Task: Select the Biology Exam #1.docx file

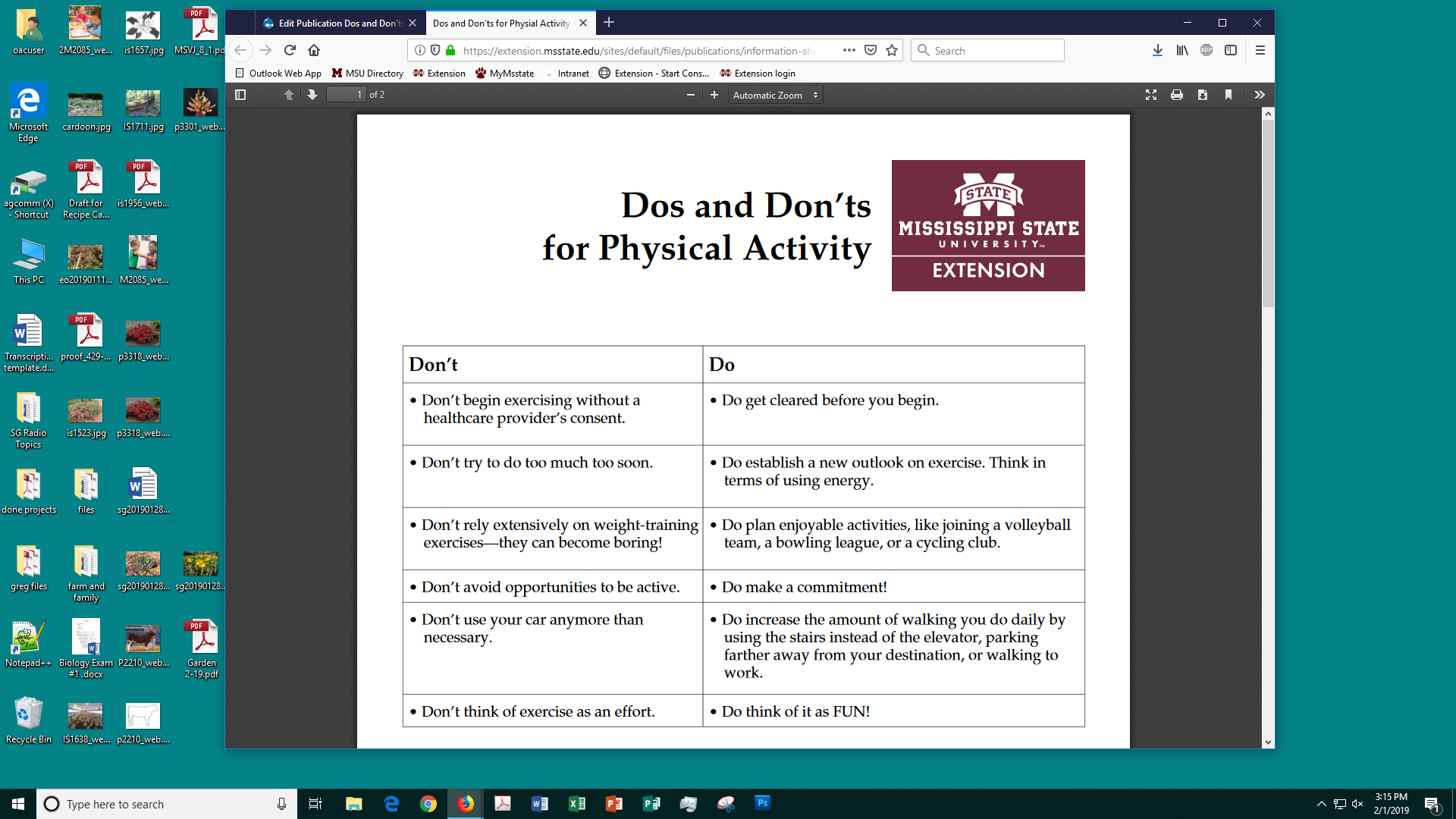Action: [86, 649]
